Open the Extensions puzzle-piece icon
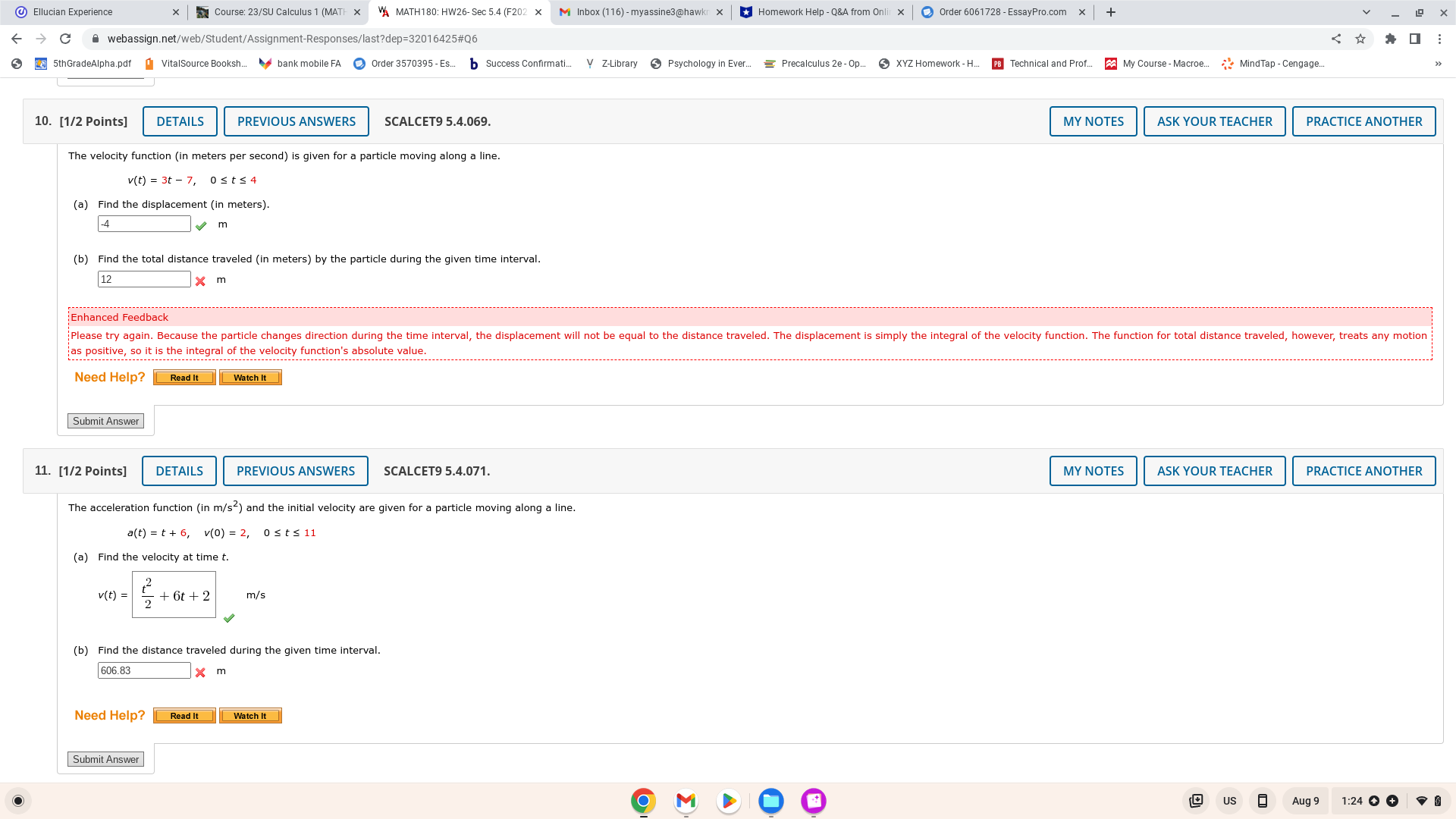 click(1392, 39)
